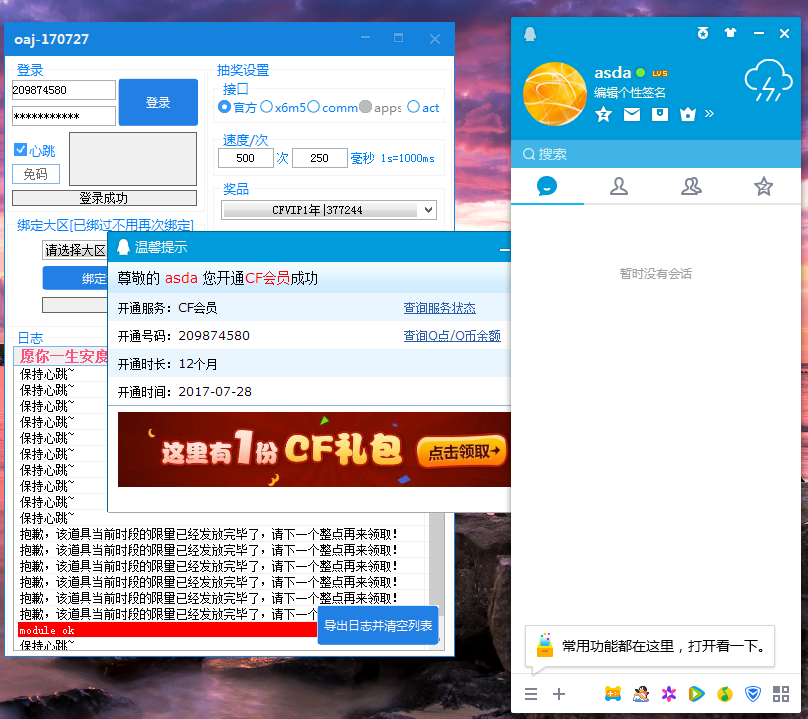This screenshot has width=808, height=719.
Task: Expand more app icons with double chevron
Action: [x=710, y=113]
